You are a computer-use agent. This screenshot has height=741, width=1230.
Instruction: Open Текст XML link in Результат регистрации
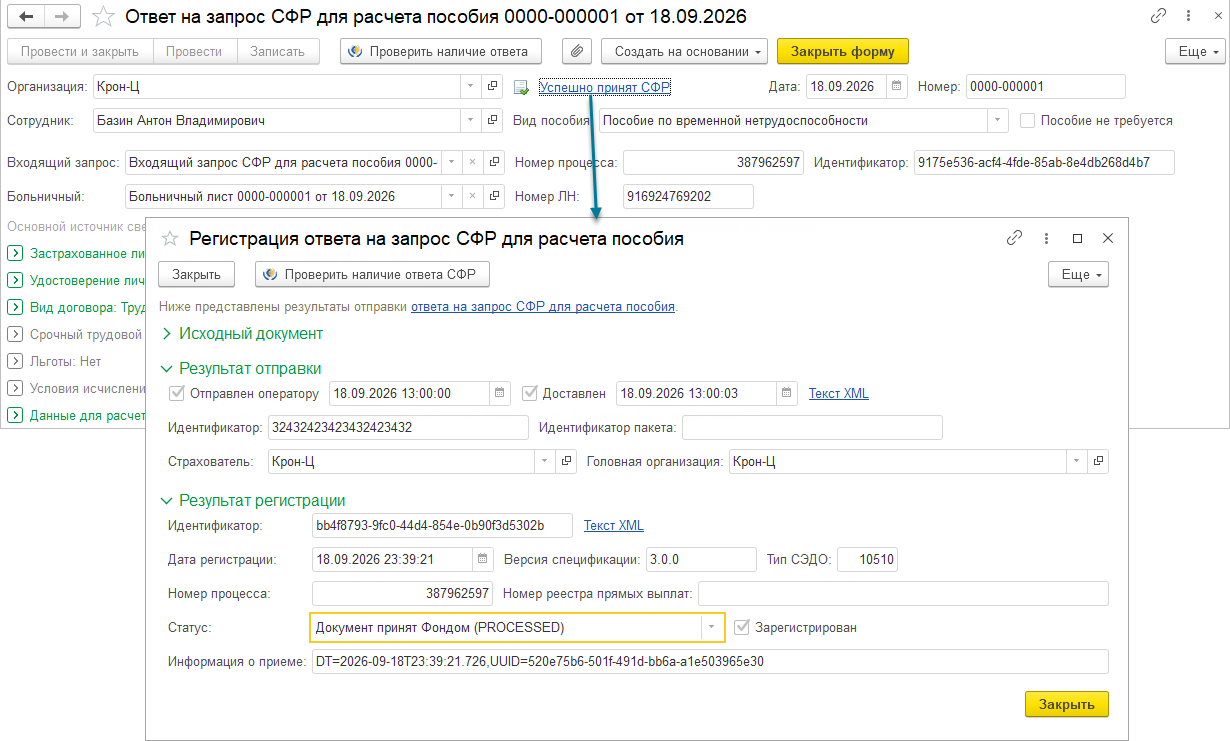click(x=614, y=525)
